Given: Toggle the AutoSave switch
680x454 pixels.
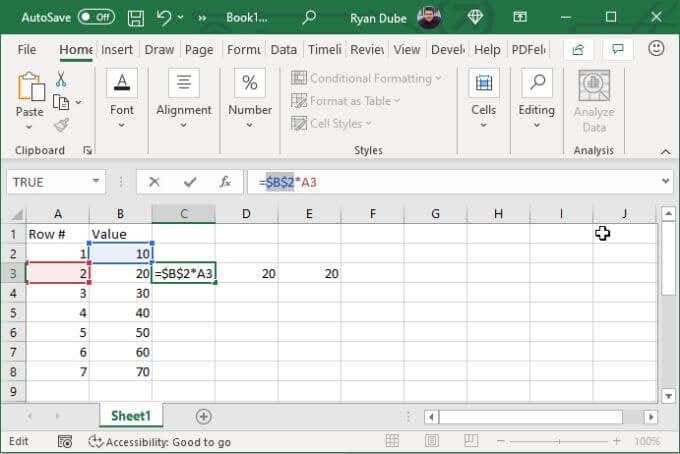Looking at the screenshot, I should tap(96, 17).
